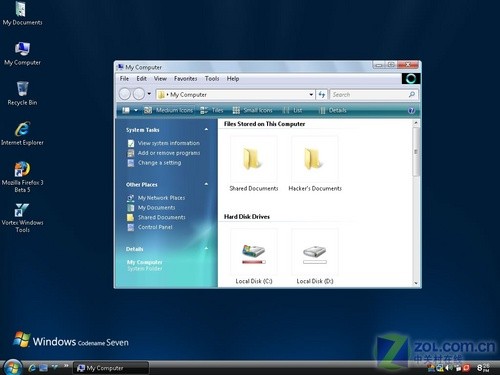
Task: Open the View menu
Action: tap(160, 79)
